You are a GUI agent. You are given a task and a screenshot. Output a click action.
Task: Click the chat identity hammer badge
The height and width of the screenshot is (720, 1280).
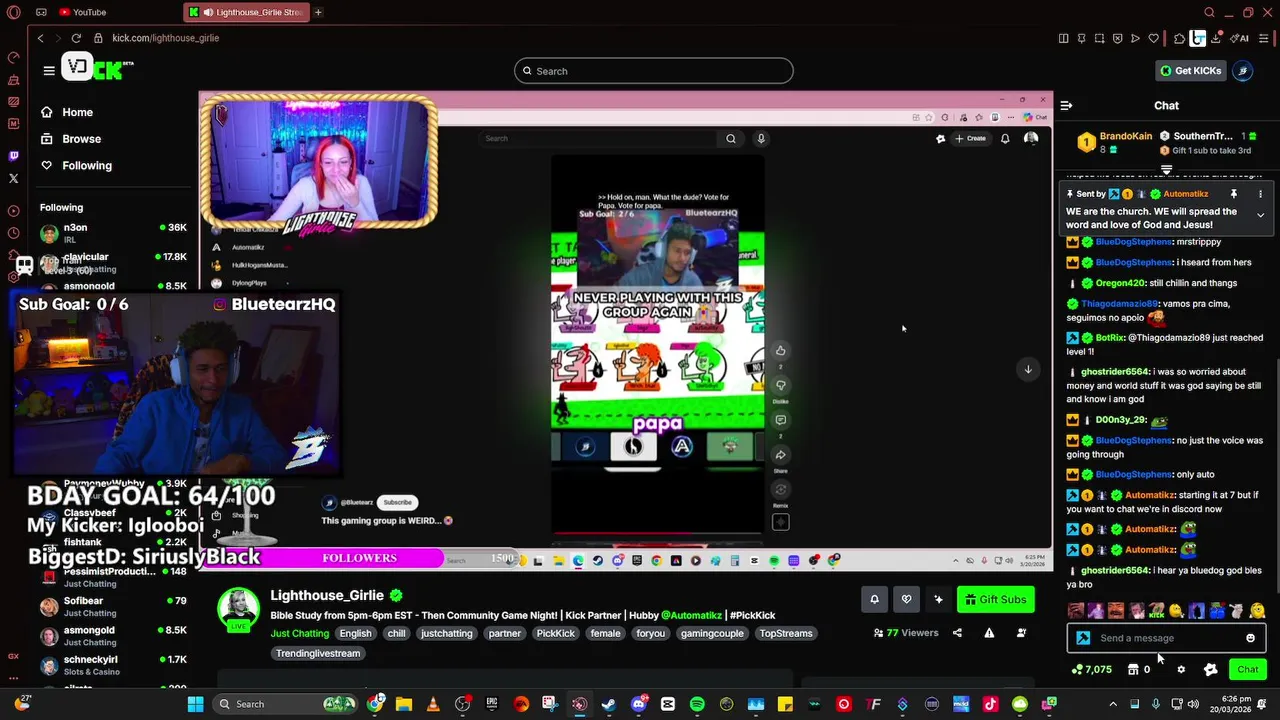coord(1083,638)
